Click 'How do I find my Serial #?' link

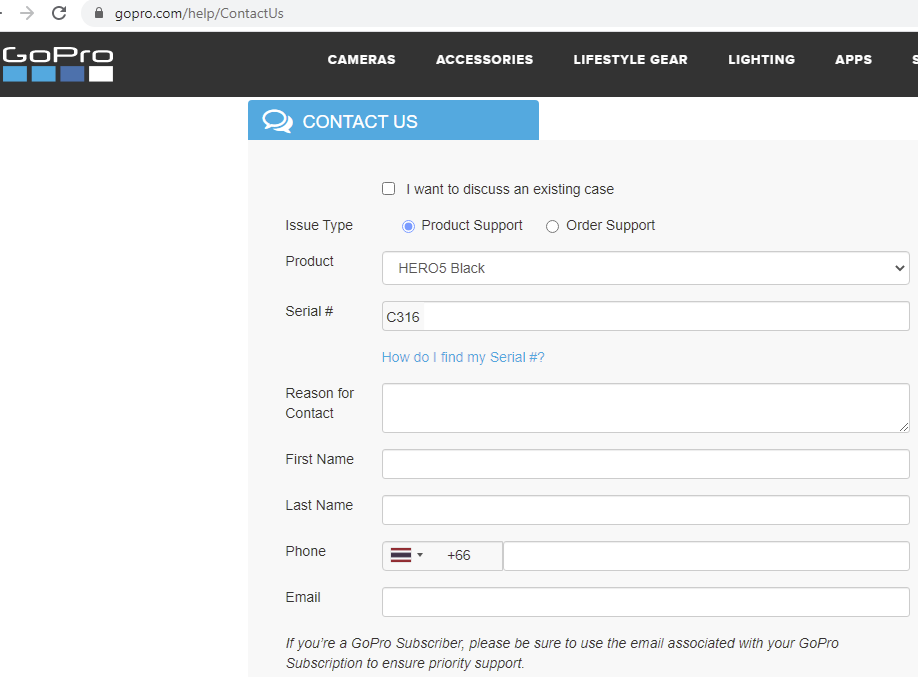point(463,356)
